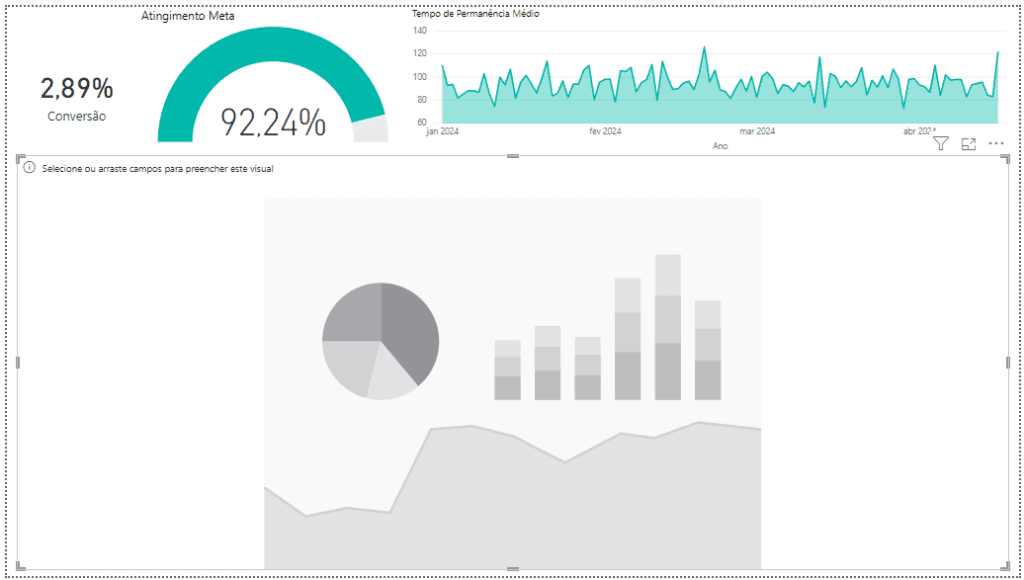Click the mar 2024 axis label

(x=758, y=131)
